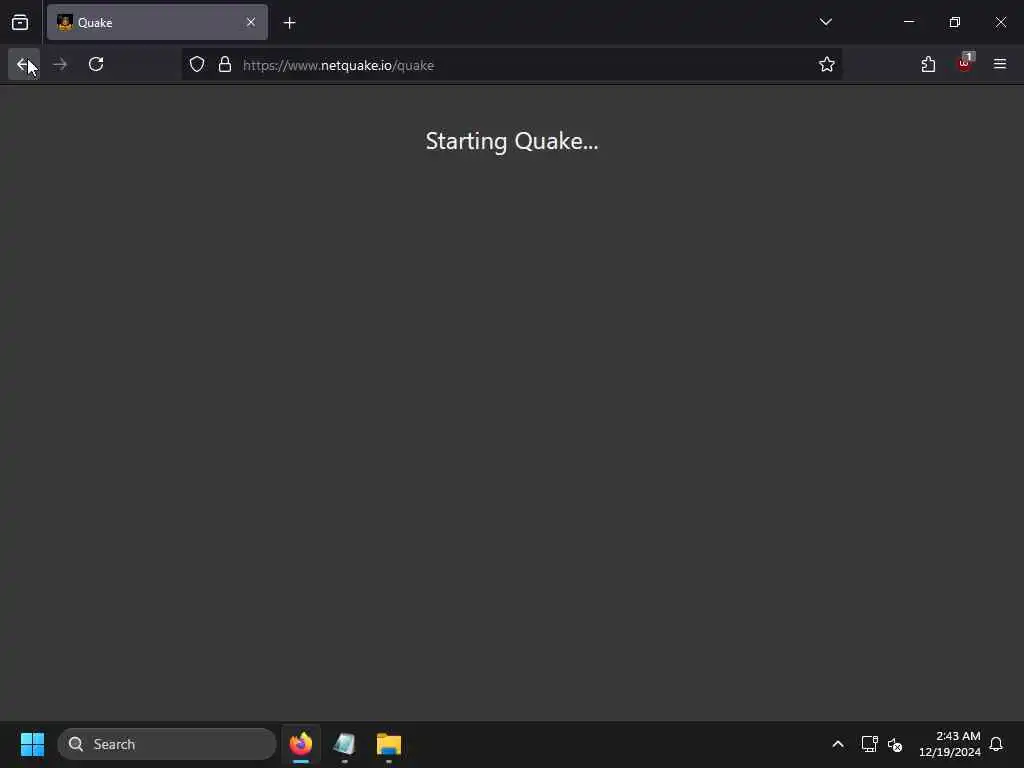This screenshot has width=1024, height=768.
Task: Click the Starting Quake... text
Action: tap(511, 141)
